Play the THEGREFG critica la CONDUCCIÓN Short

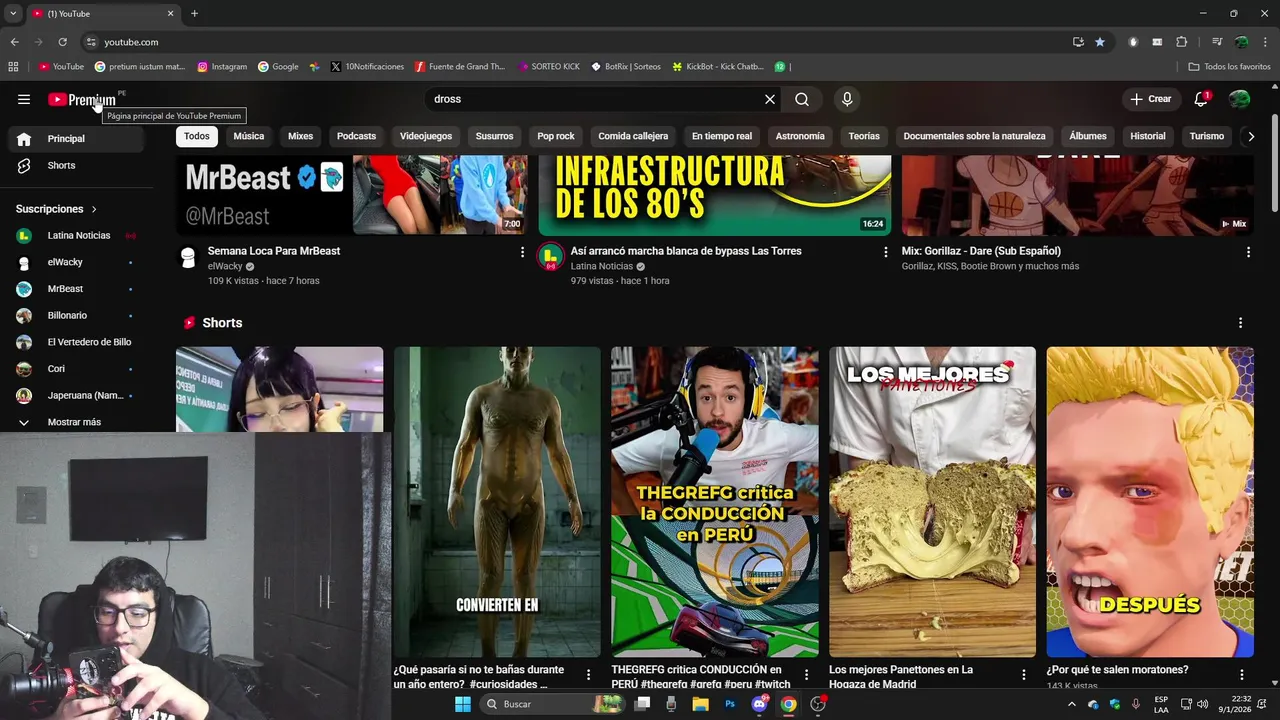(x=715, y=502)
